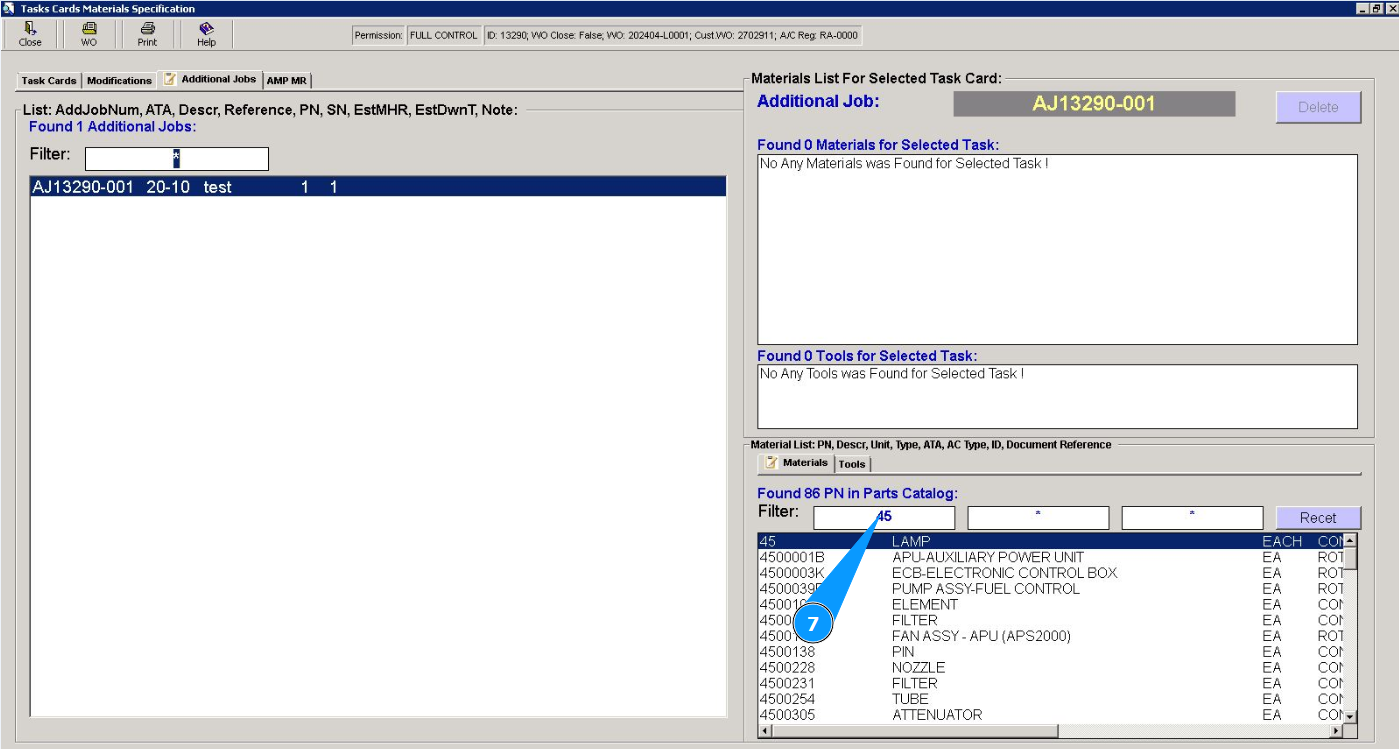
Task: Click the 'No Any Materials was Found' message
Action: (x=904, y=163)
